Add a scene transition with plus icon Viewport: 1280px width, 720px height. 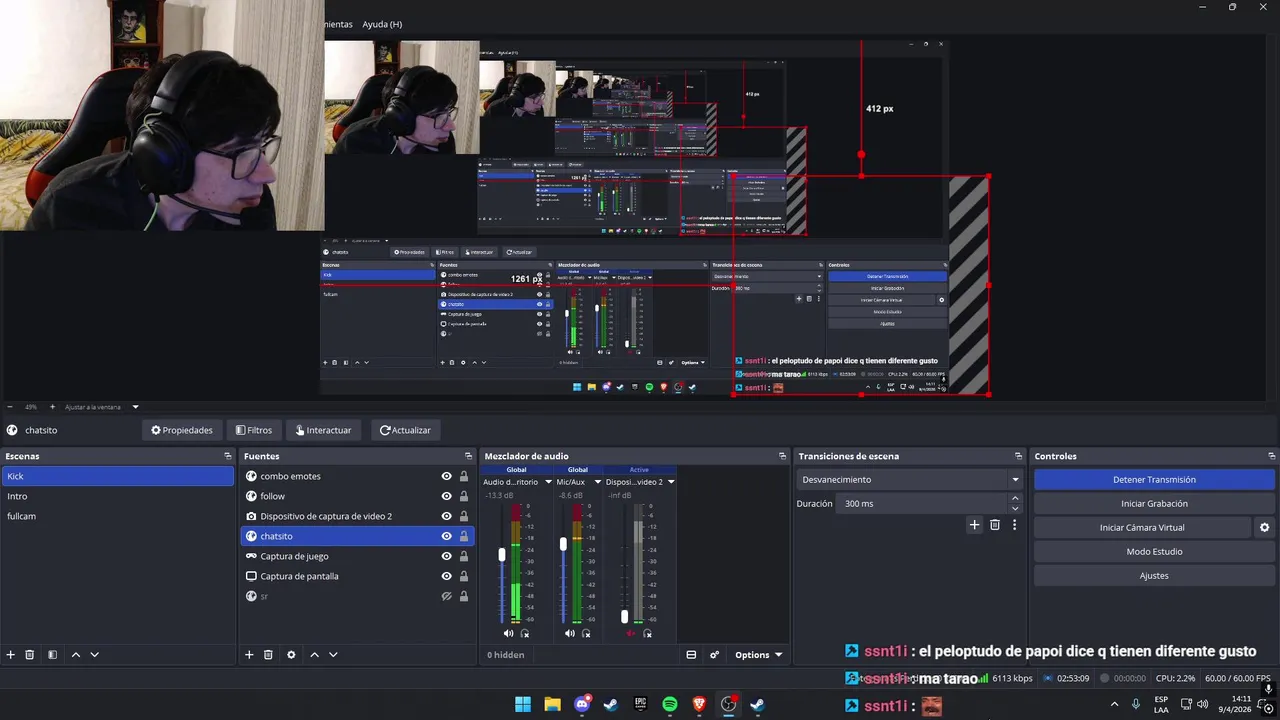[974, 525]
